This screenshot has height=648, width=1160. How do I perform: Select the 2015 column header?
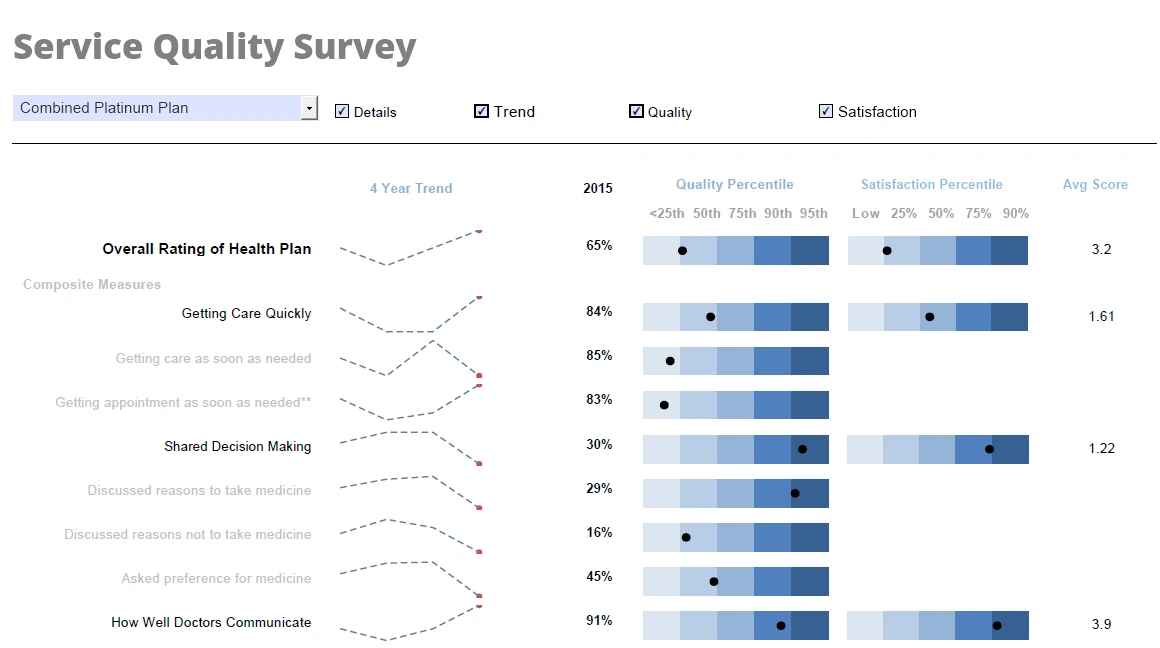[597, 187]
